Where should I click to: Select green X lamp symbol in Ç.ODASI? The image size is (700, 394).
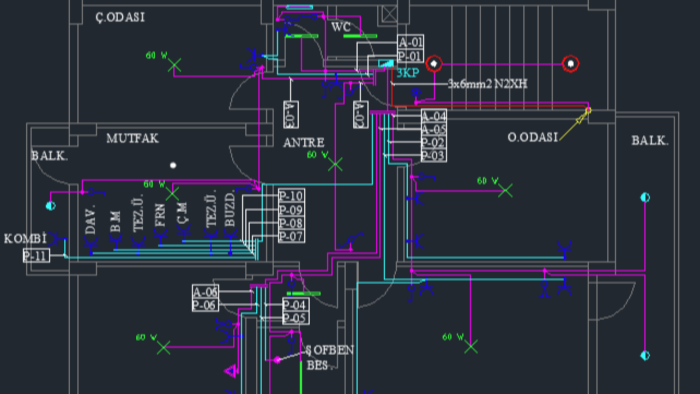point(175,66)
